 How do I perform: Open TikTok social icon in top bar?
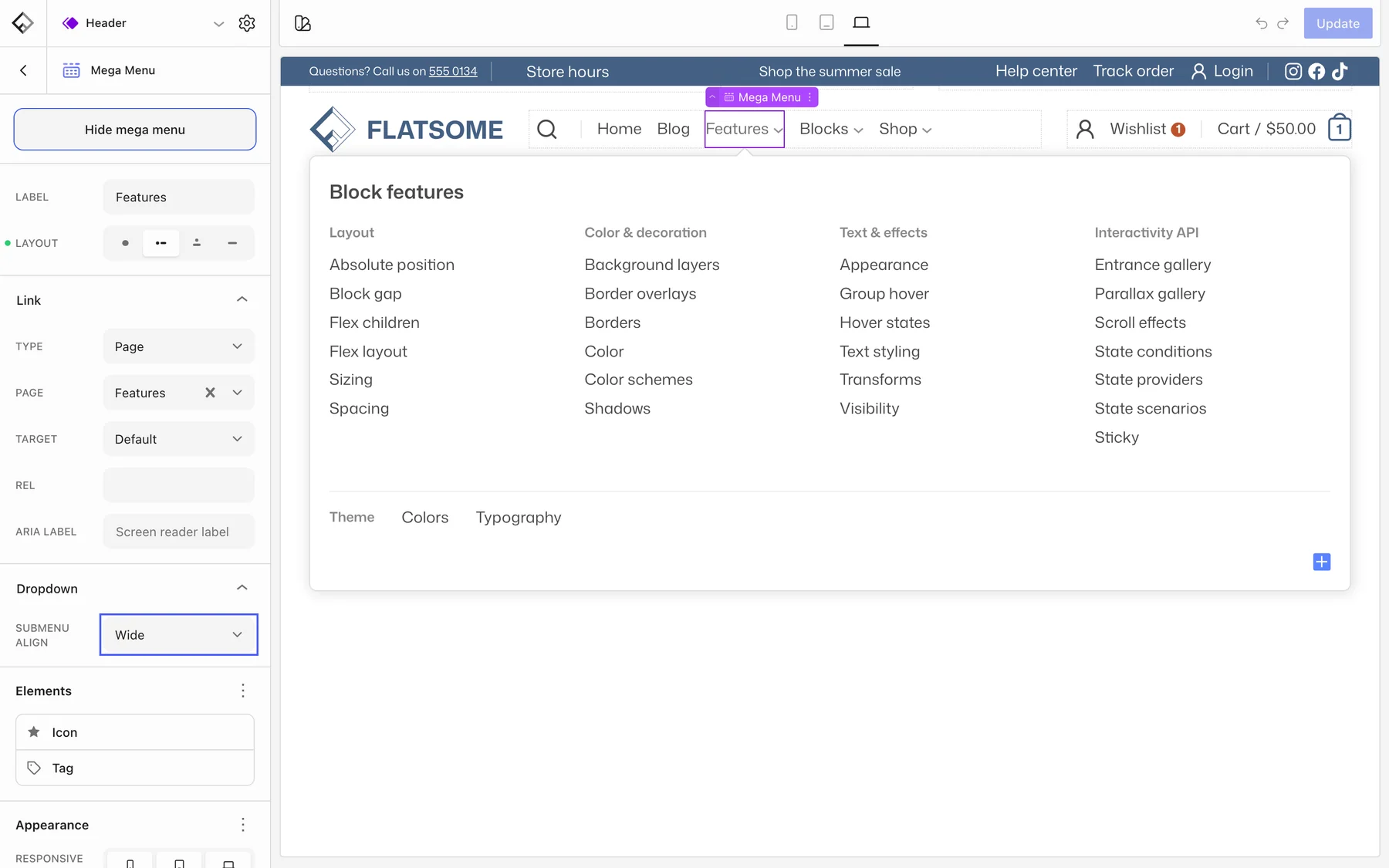pyautogui.click(x=1340, y=71)
